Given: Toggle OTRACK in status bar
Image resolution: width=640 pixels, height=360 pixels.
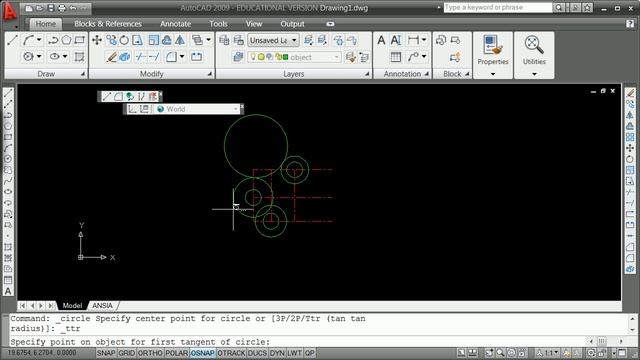Looking at the screenshot, I should pyautogui.click(x=231, y=353).
